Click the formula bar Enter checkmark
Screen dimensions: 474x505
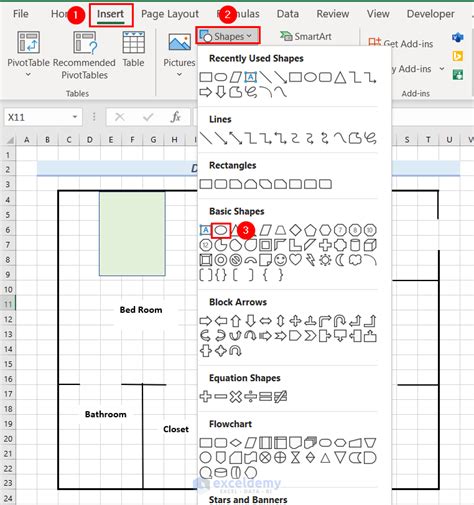point(148,117)
